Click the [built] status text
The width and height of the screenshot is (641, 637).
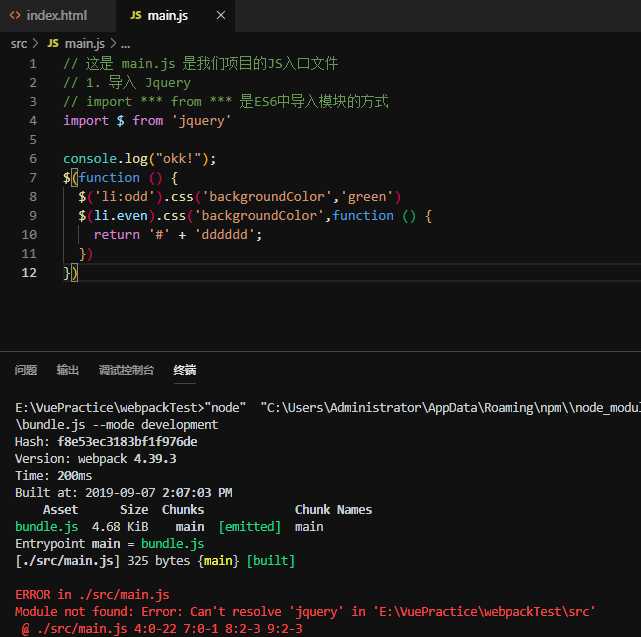pos(271,561)
